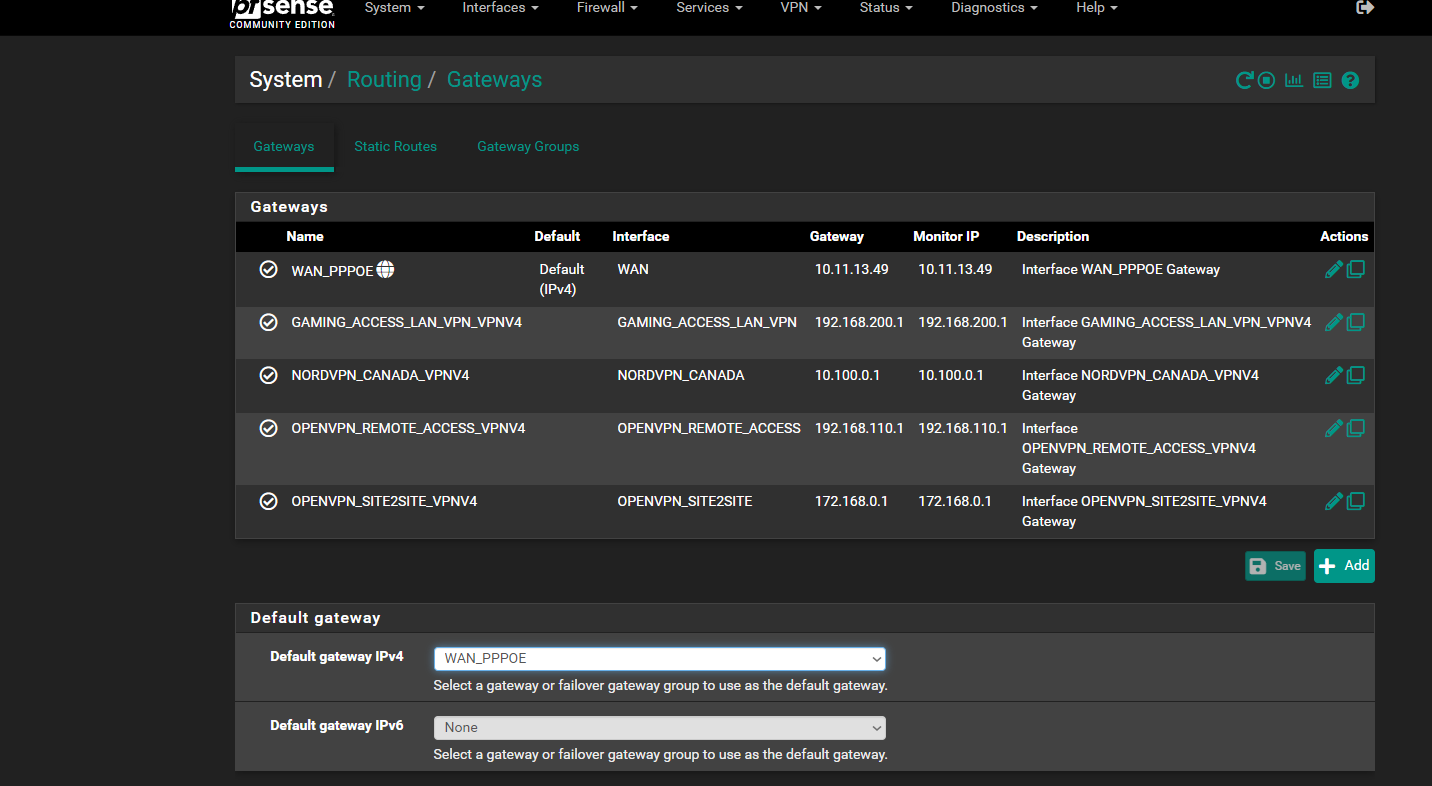This screenshot has width=1432, height=786.
Task: Click the OPENVPN_REMOTE_ACCESS interface cell
Action: coord(709,429)
